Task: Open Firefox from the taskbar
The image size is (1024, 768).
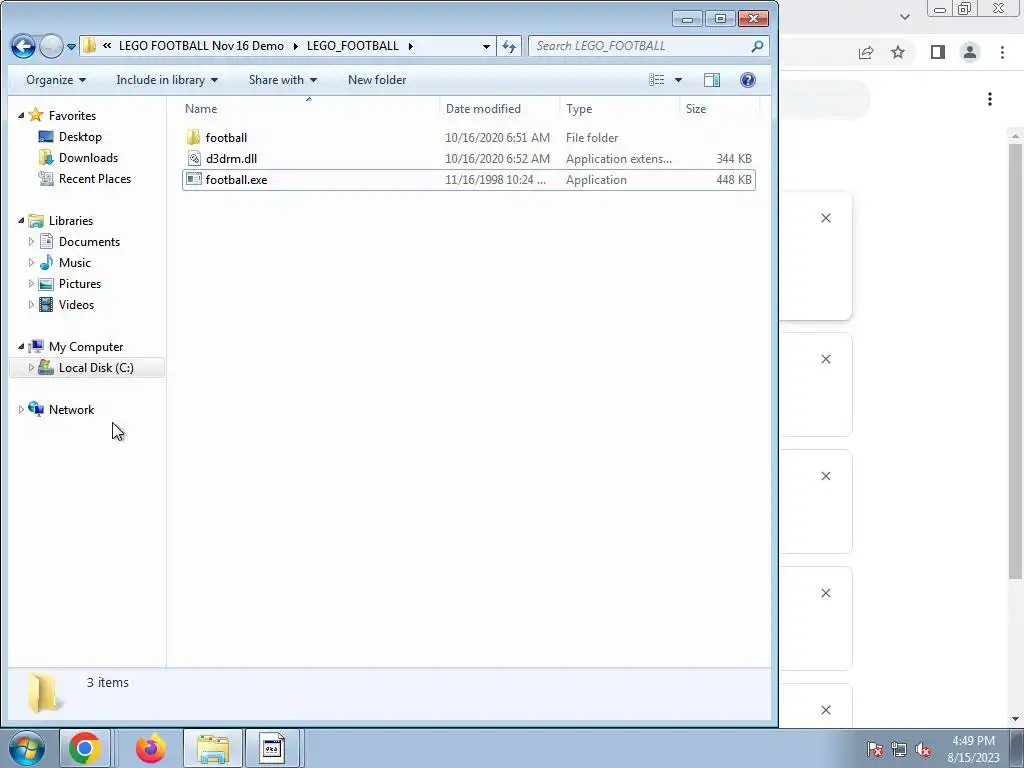Action: pyautogui.click(x=151, y=748)
